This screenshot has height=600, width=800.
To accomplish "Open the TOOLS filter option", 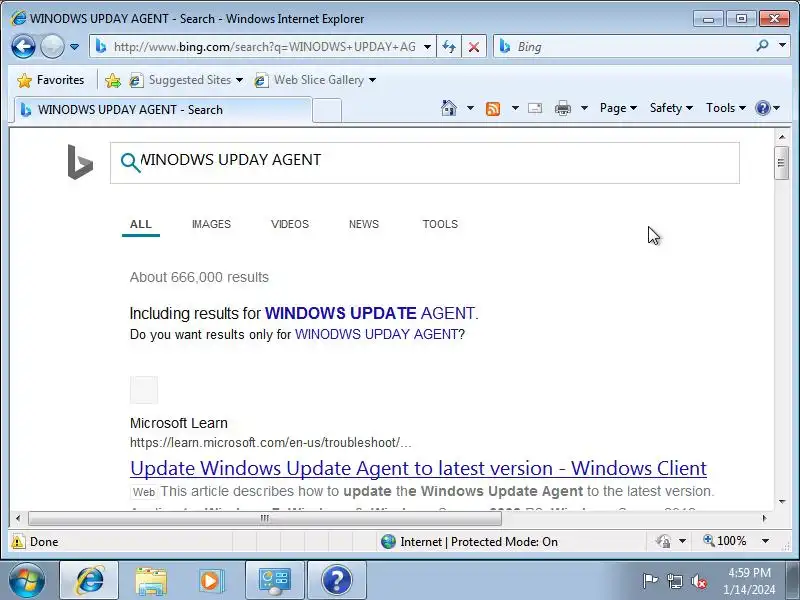I will coord(440,224).
